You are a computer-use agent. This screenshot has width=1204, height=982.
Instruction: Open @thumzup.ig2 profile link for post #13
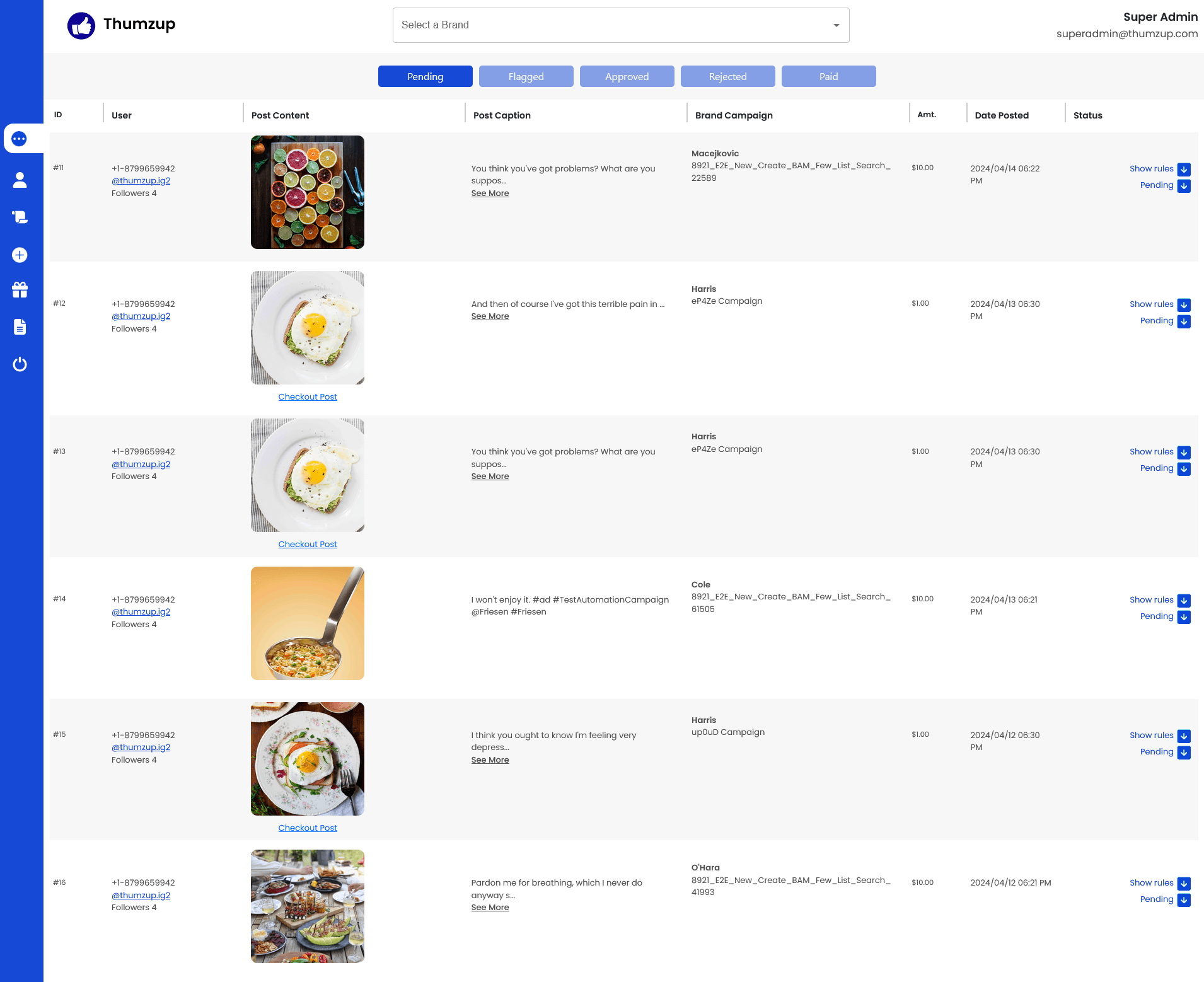[141, 465]
